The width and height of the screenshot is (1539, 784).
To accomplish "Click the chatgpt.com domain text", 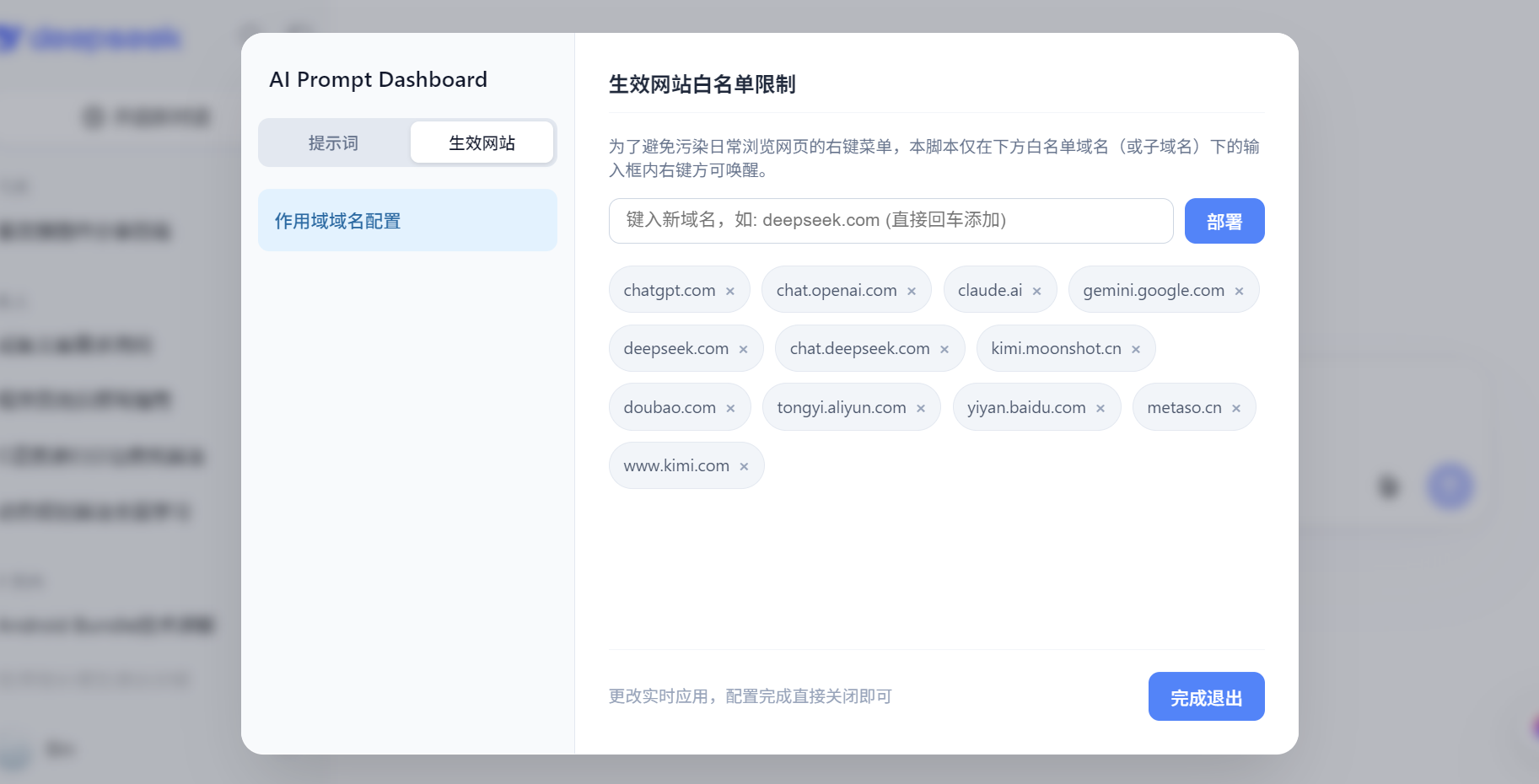I will (670, 290).
